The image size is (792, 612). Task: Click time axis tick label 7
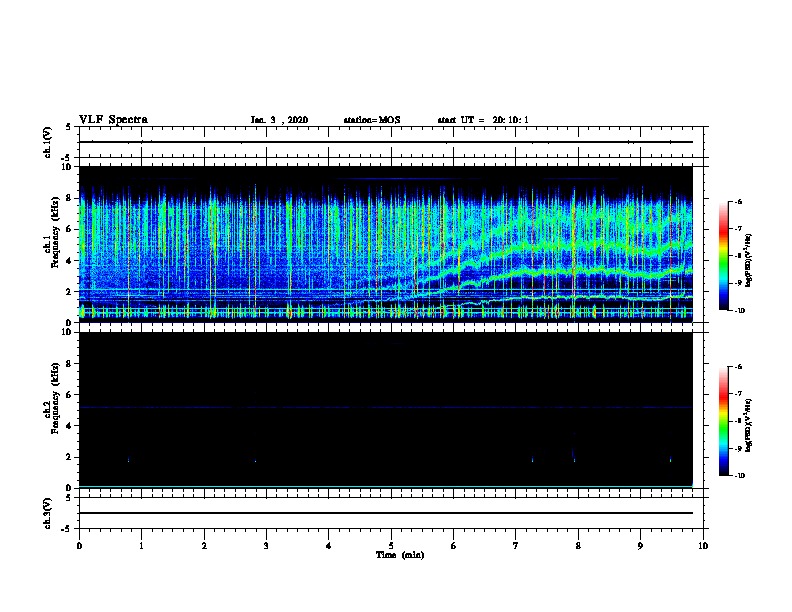516,546
